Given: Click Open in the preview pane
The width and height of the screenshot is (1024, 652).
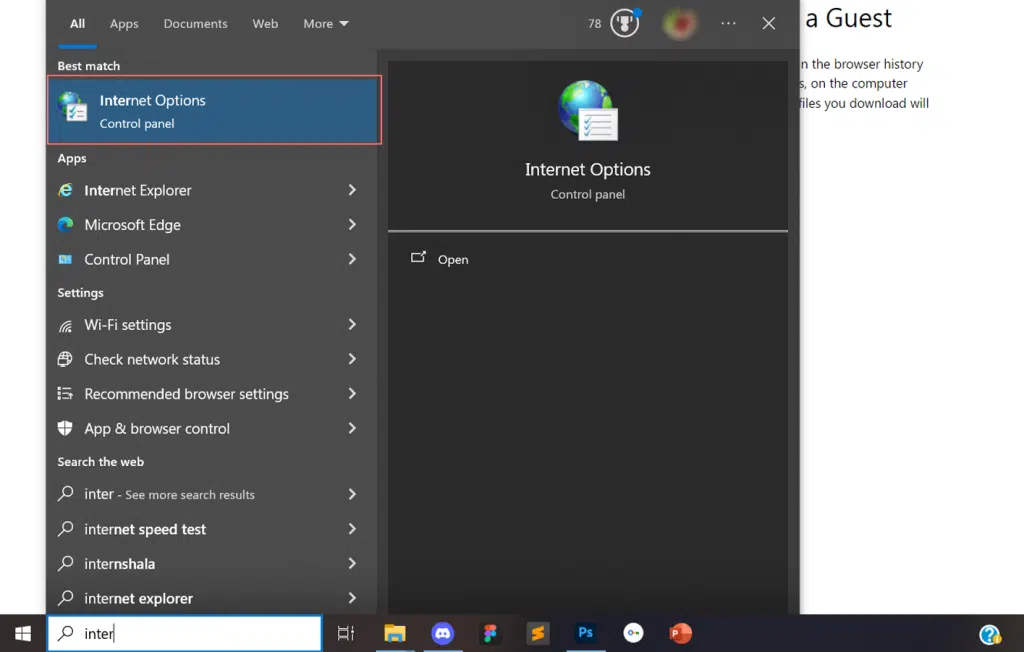Looking at the screenshot, I should point(452,259).
